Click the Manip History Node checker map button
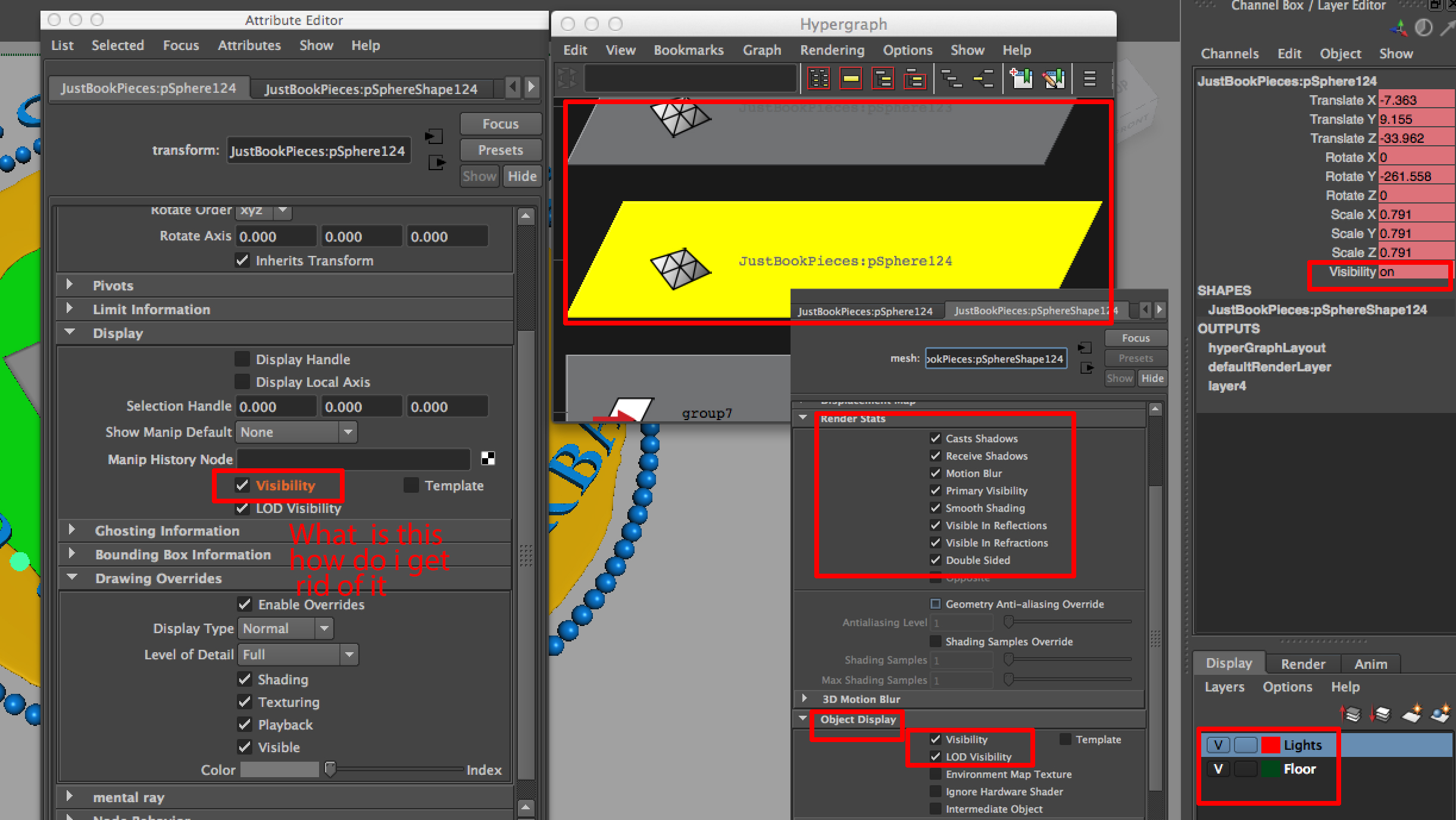The height and width of the screenshot is (820, 1456). [488, 458]
